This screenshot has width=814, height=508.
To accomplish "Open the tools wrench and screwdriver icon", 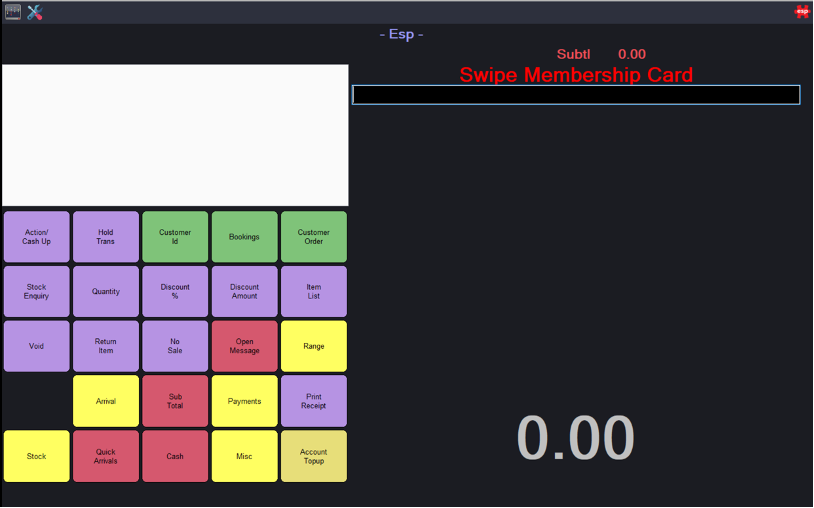I will click(x=35, y=12).
